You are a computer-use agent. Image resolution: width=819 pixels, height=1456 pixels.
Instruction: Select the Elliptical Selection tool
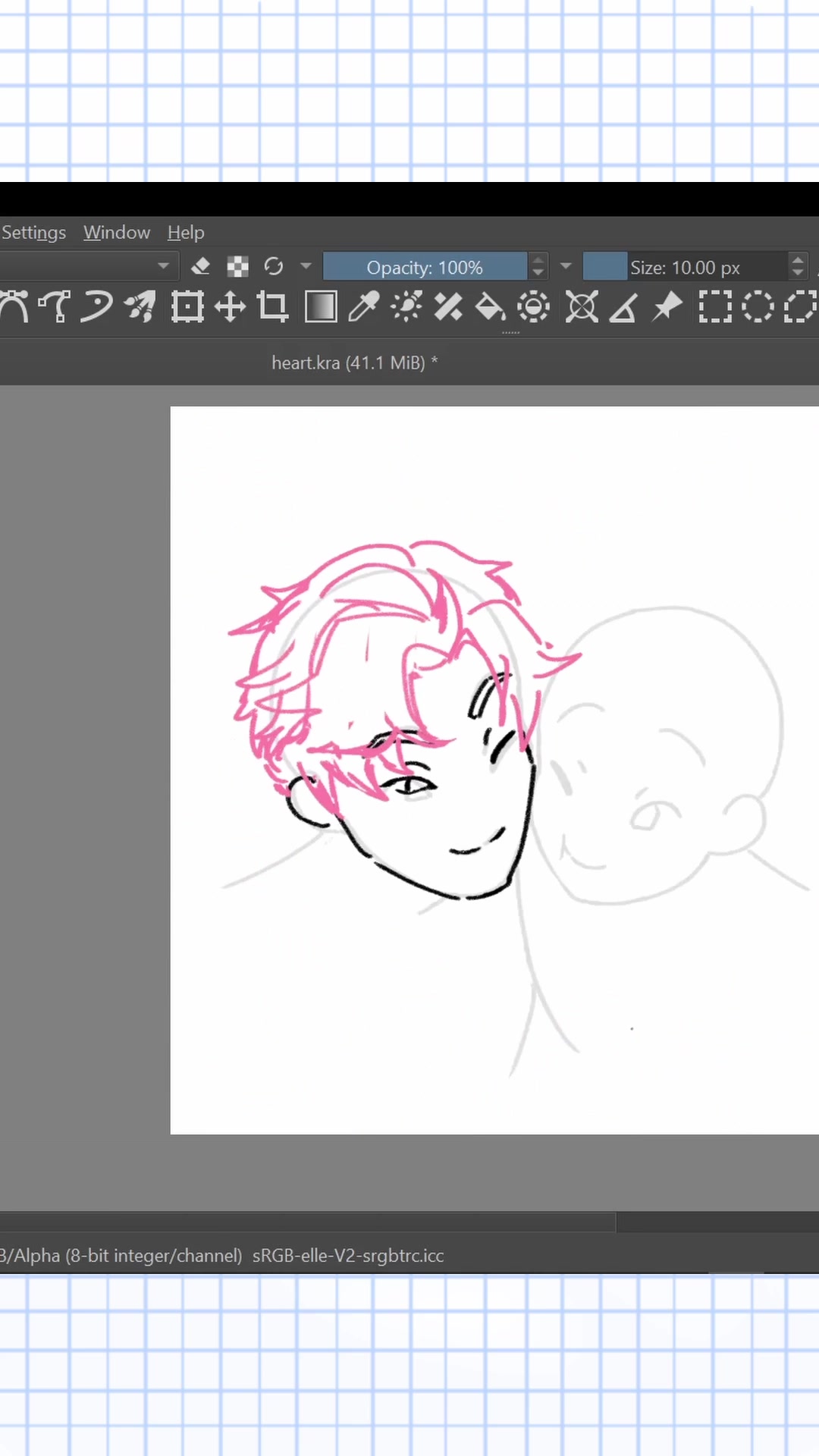757,307
